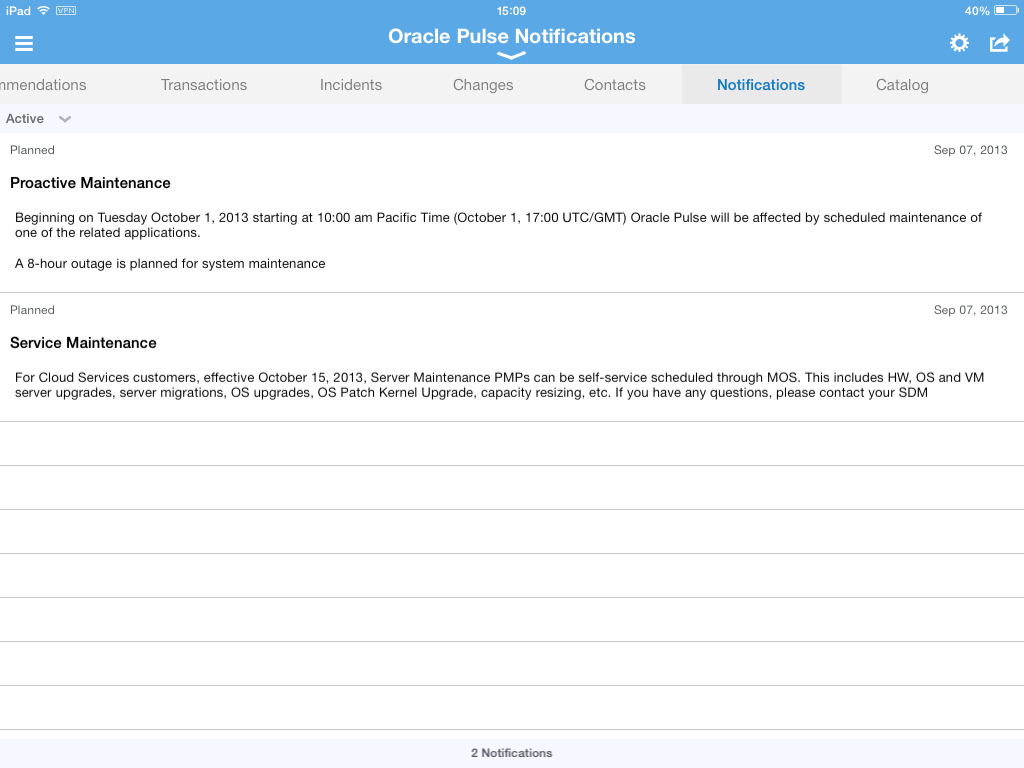Open the partially visible Recommendations tab
1024x768 pixels.
tap(43, 85)
